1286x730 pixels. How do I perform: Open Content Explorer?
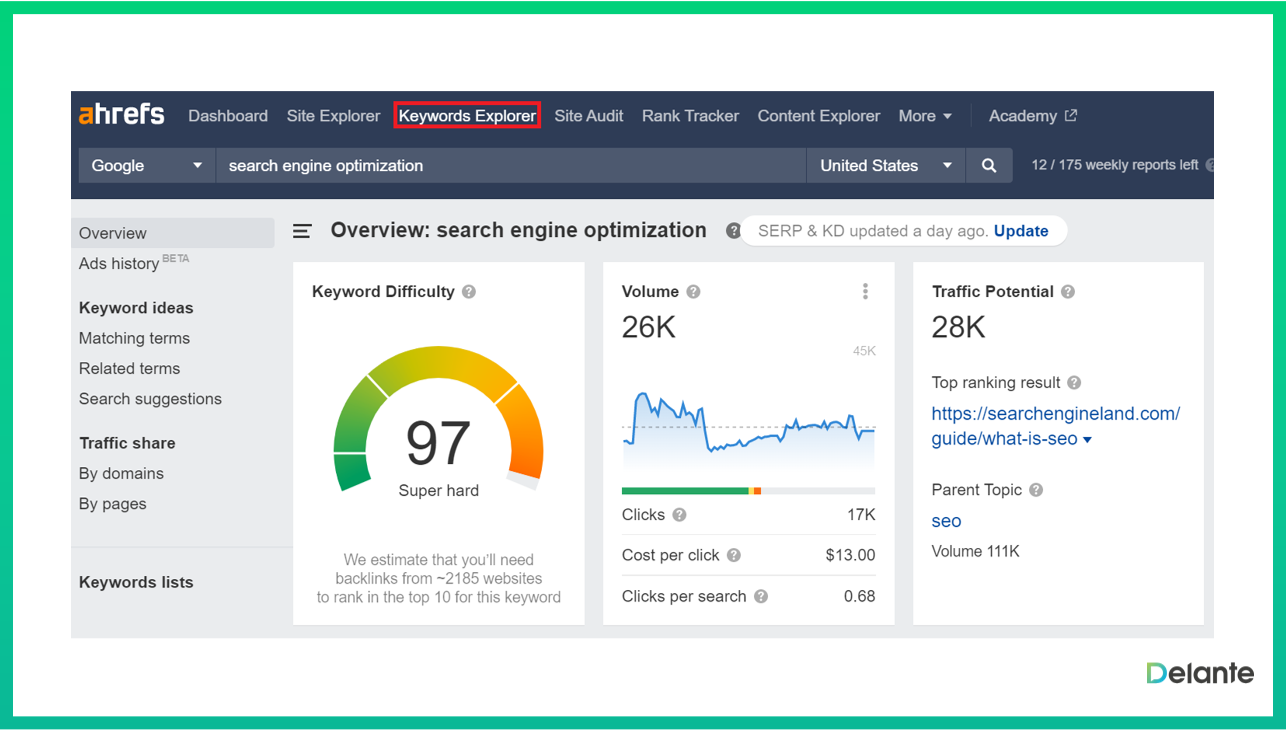pyautogui.click(x=819, y=116)
